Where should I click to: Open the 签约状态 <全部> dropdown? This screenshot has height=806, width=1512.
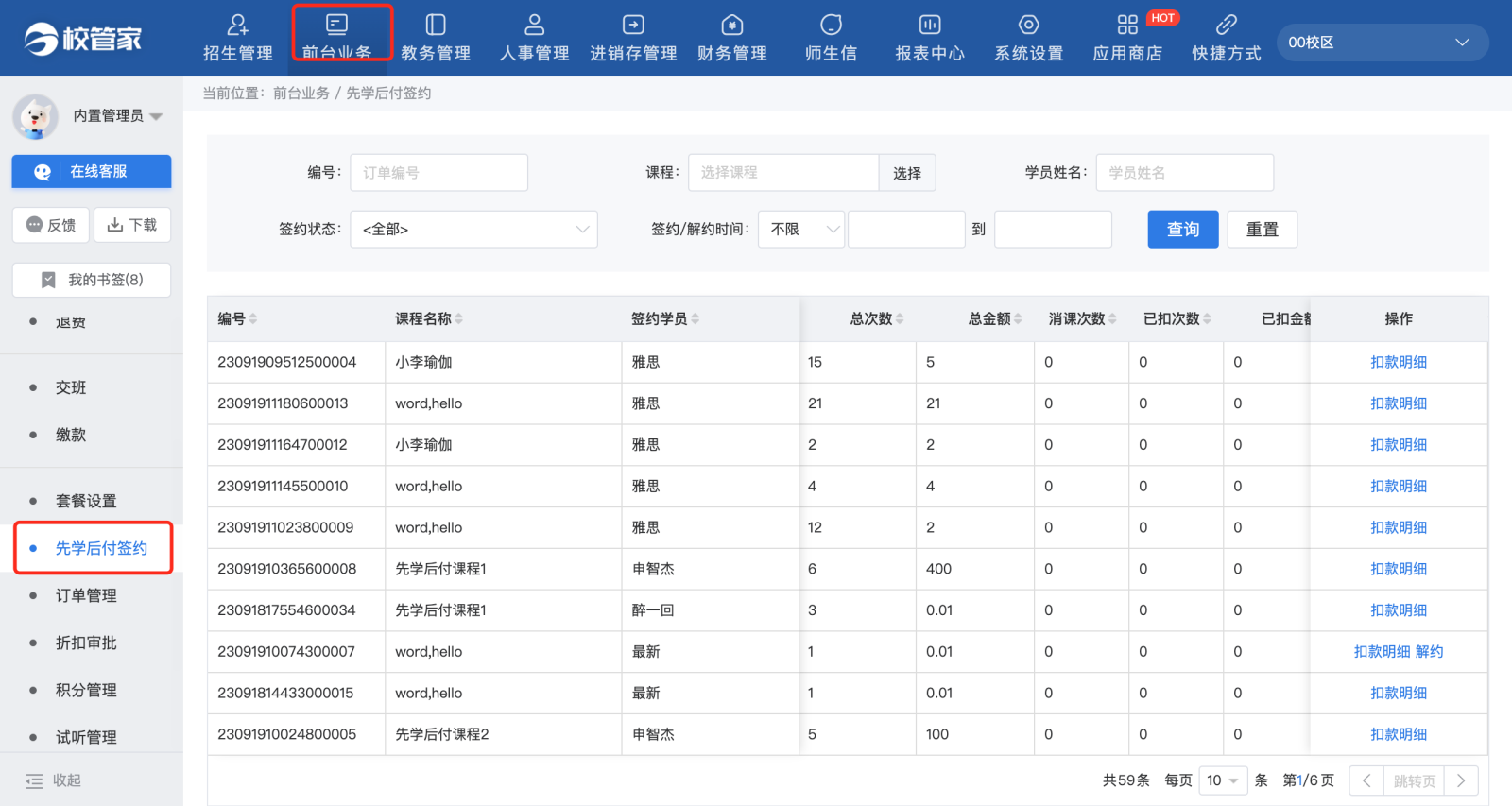point(473,230)
